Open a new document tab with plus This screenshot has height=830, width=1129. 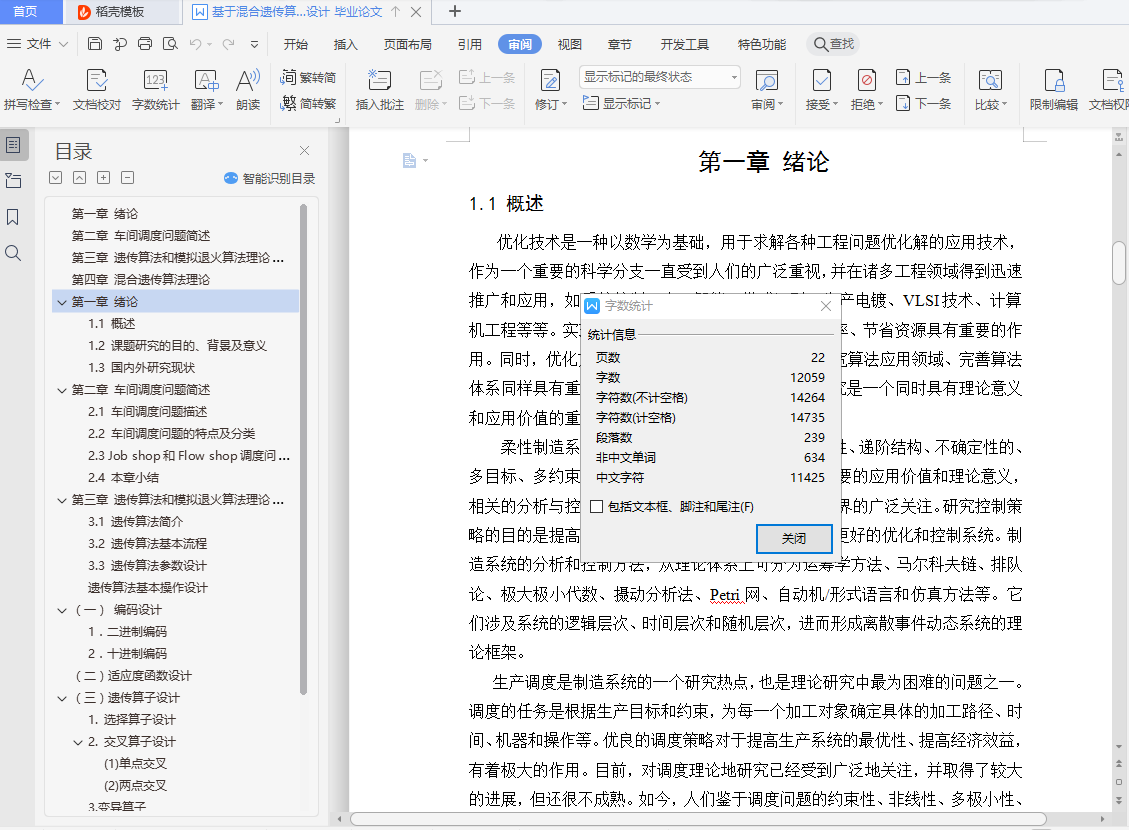pos(454,12)
